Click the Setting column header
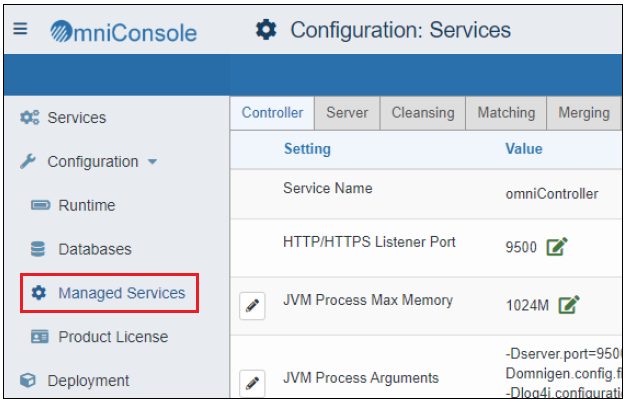Screen dimensions: 626x402 [307, 149]
